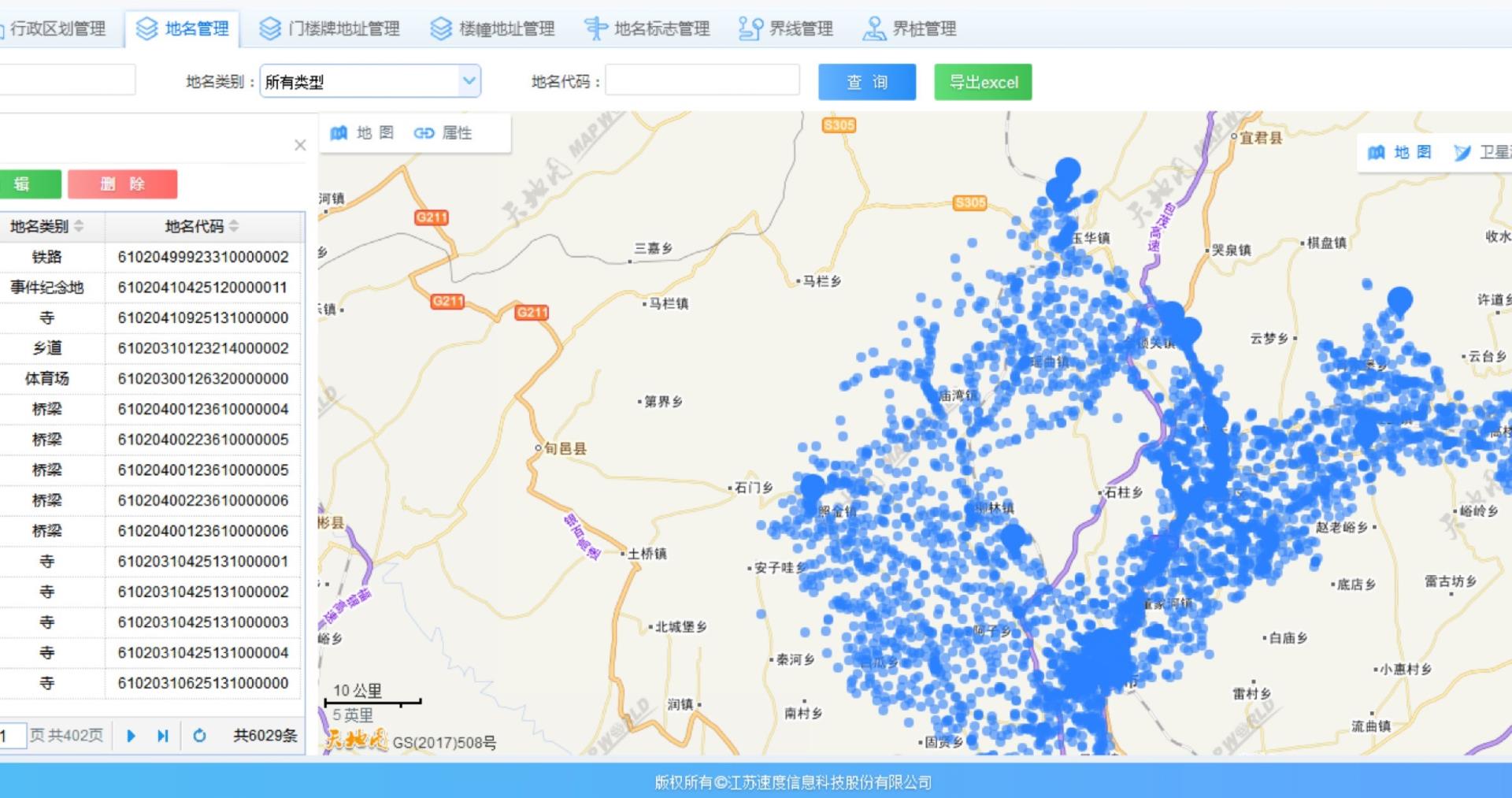Switch to 门楼牌地址管理 tab
The image size is (1512, 798).
pyautogui.click(x=330, y=29)
